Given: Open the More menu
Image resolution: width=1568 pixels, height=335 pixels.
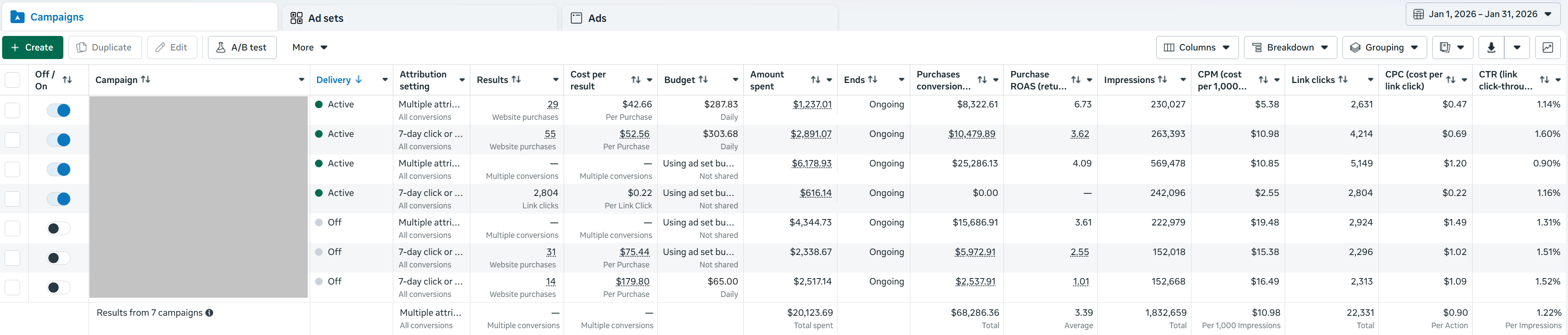Looking at the screenshot, I should 309,47.
